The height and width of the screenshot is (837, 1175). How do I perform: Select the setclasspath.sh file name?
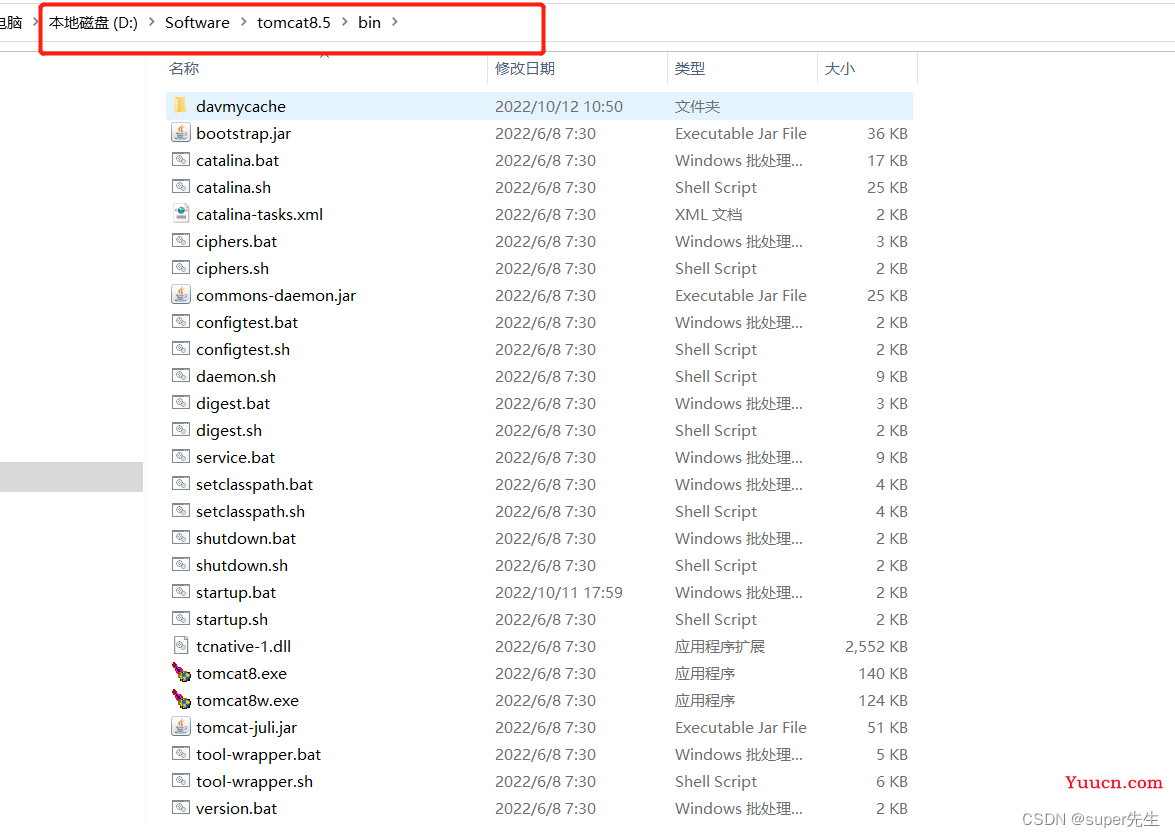250,511
